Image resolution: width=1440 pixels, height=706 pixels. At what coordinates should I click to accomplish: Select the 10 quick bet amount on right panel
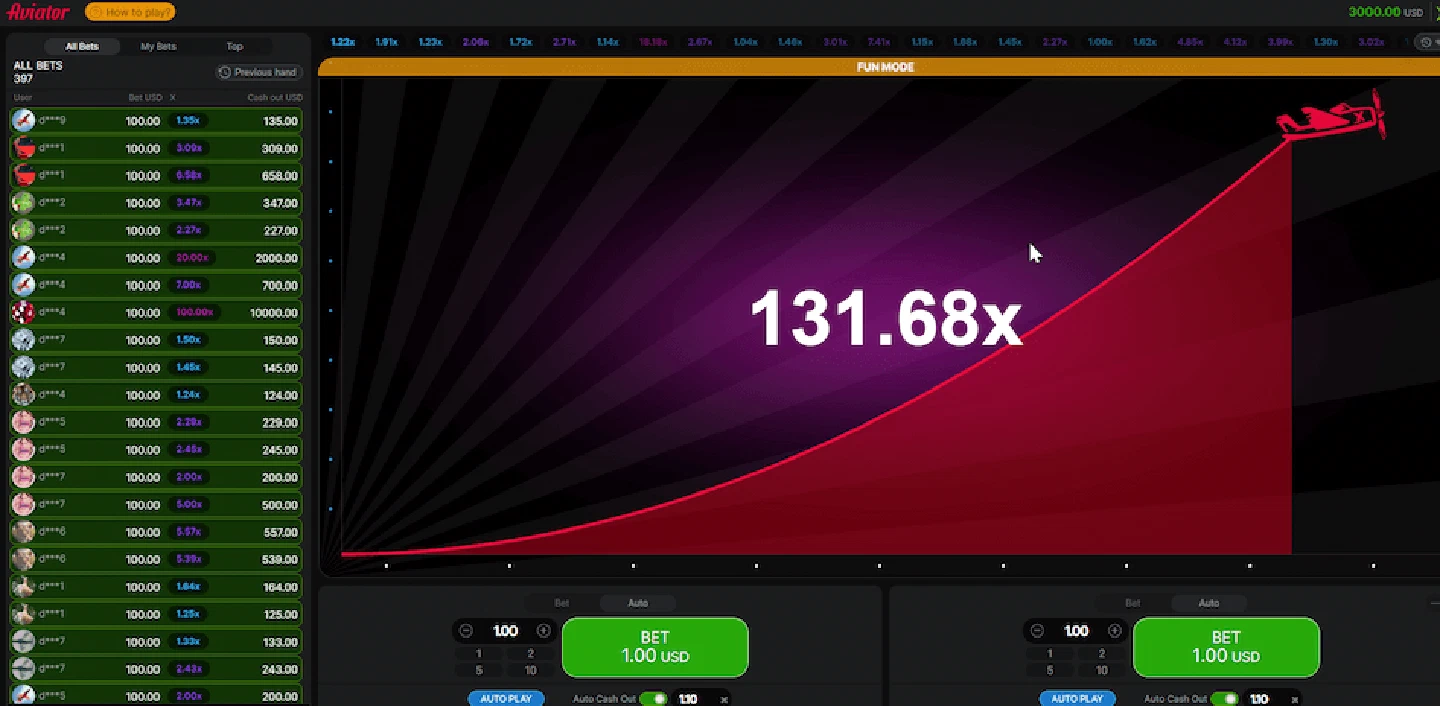pyautogui.click(x=1101, y=670)
